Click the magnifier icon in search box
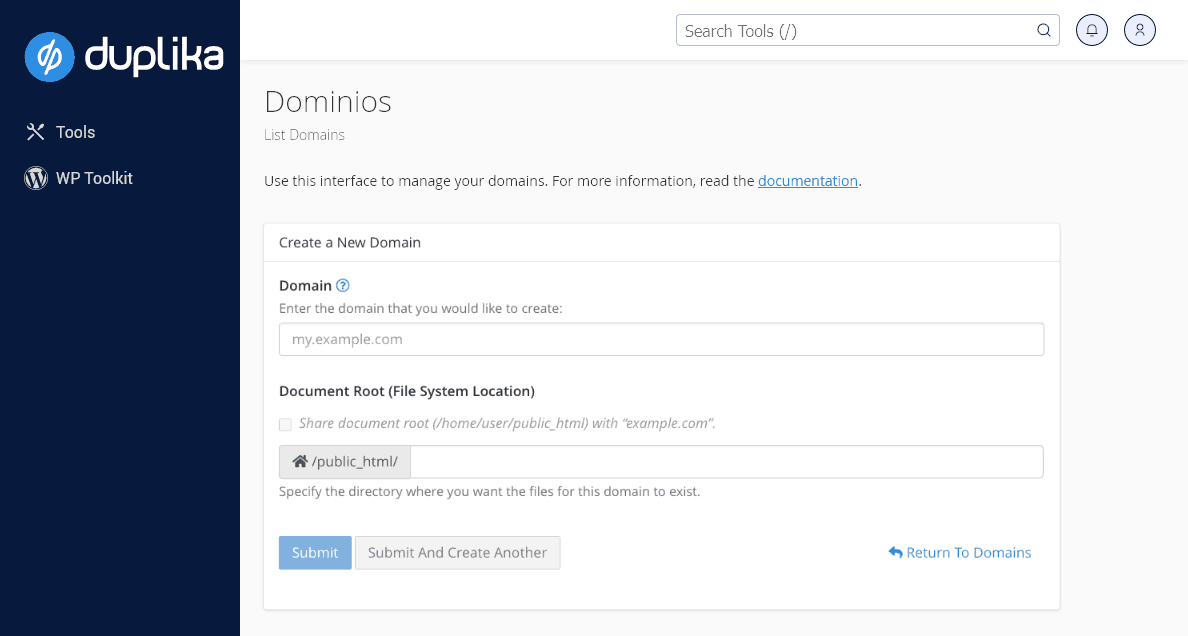The width and height of the screenshot is (1188, 636). click(x=1044, y=31)
